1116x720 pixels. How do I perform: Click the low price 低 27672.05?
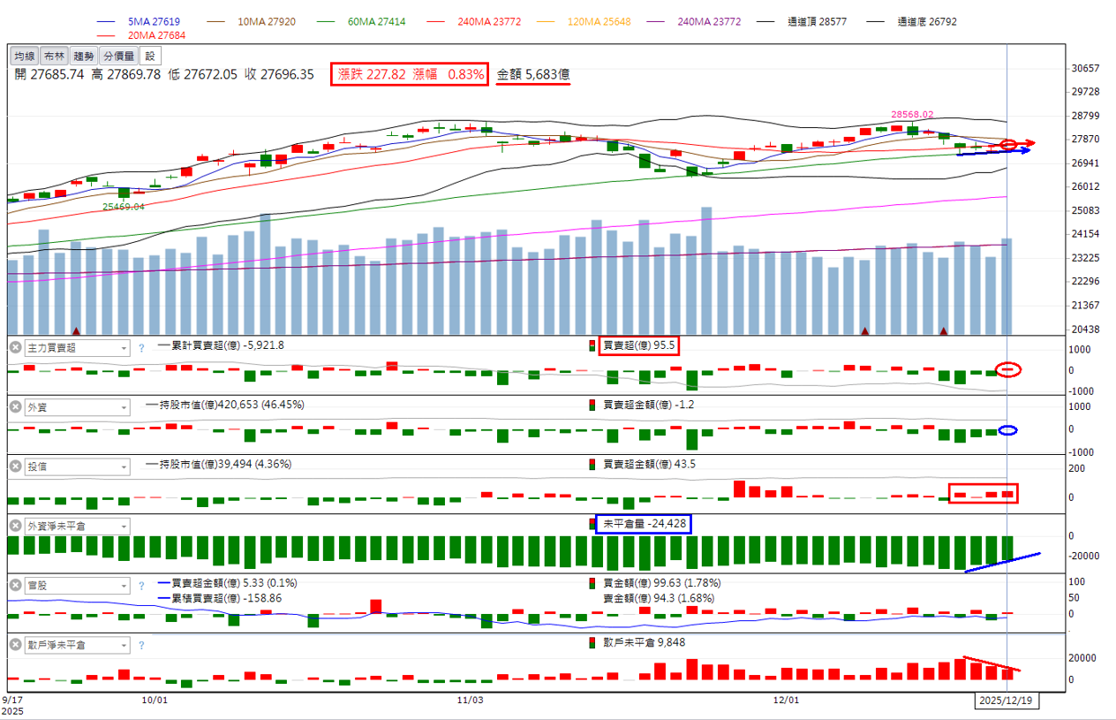coord(203,75)
